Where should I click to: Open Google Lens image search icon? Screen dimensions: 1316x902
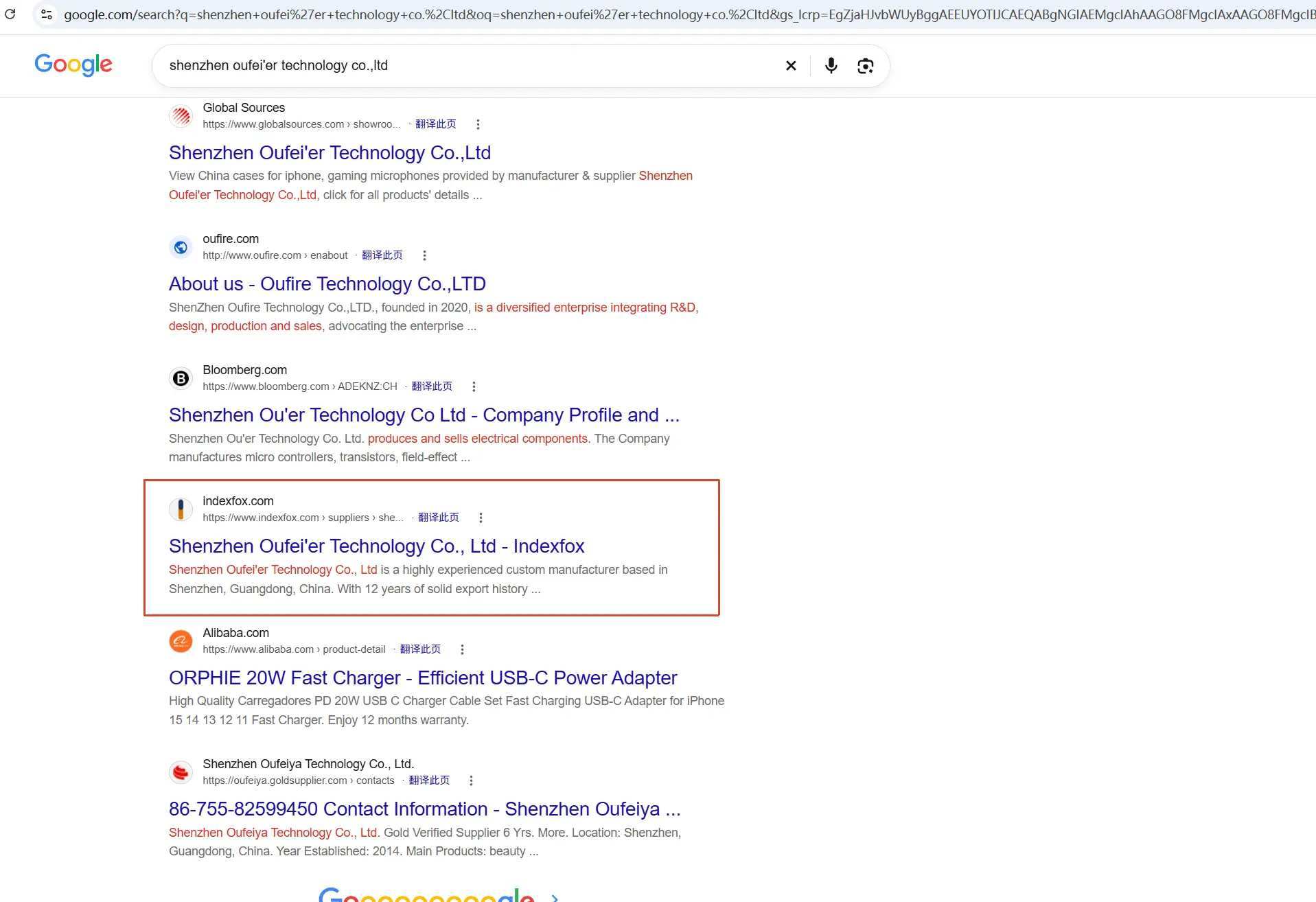[865, 65]
